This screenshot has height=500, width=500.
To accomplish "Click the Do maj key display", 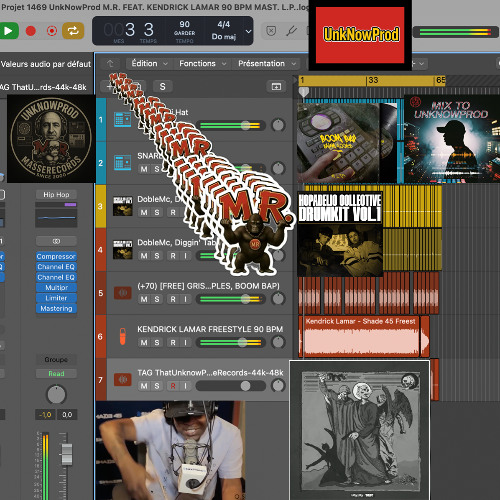I will (x=224, y=36).
